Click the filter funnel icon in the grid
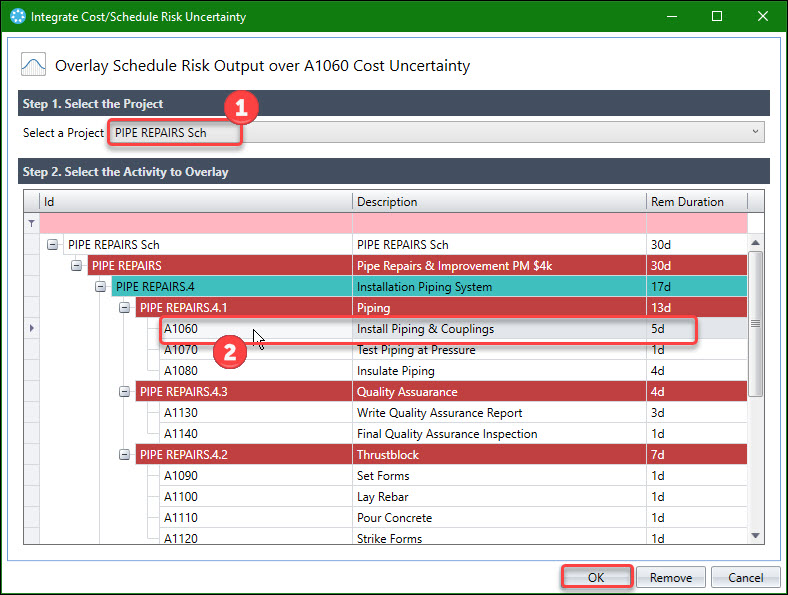Screen dimensions: 788x595 [31, 223]
